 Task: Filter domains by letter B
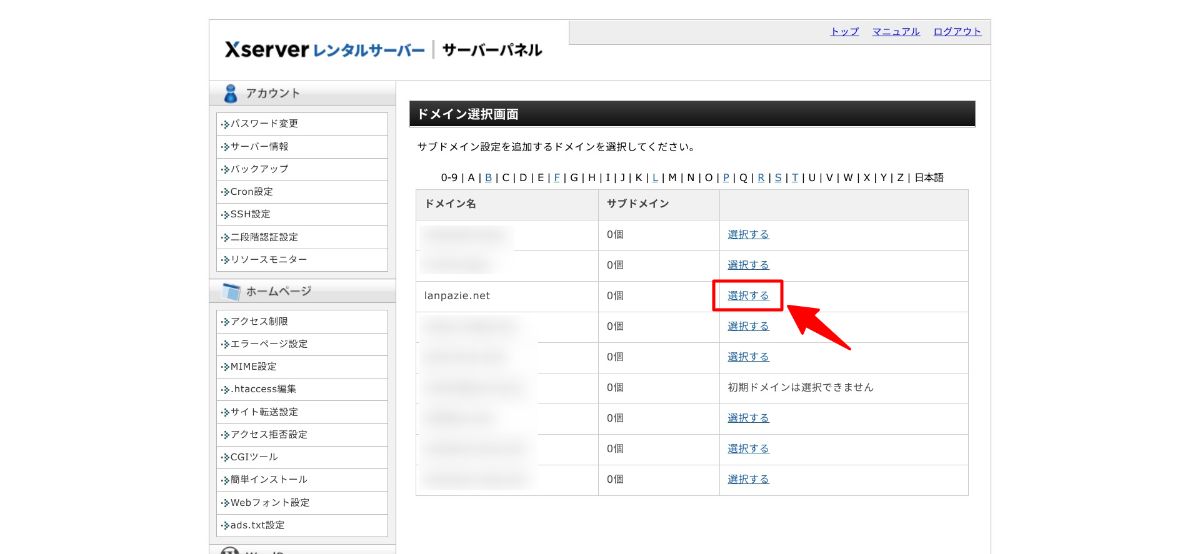[x=488, y=178]
